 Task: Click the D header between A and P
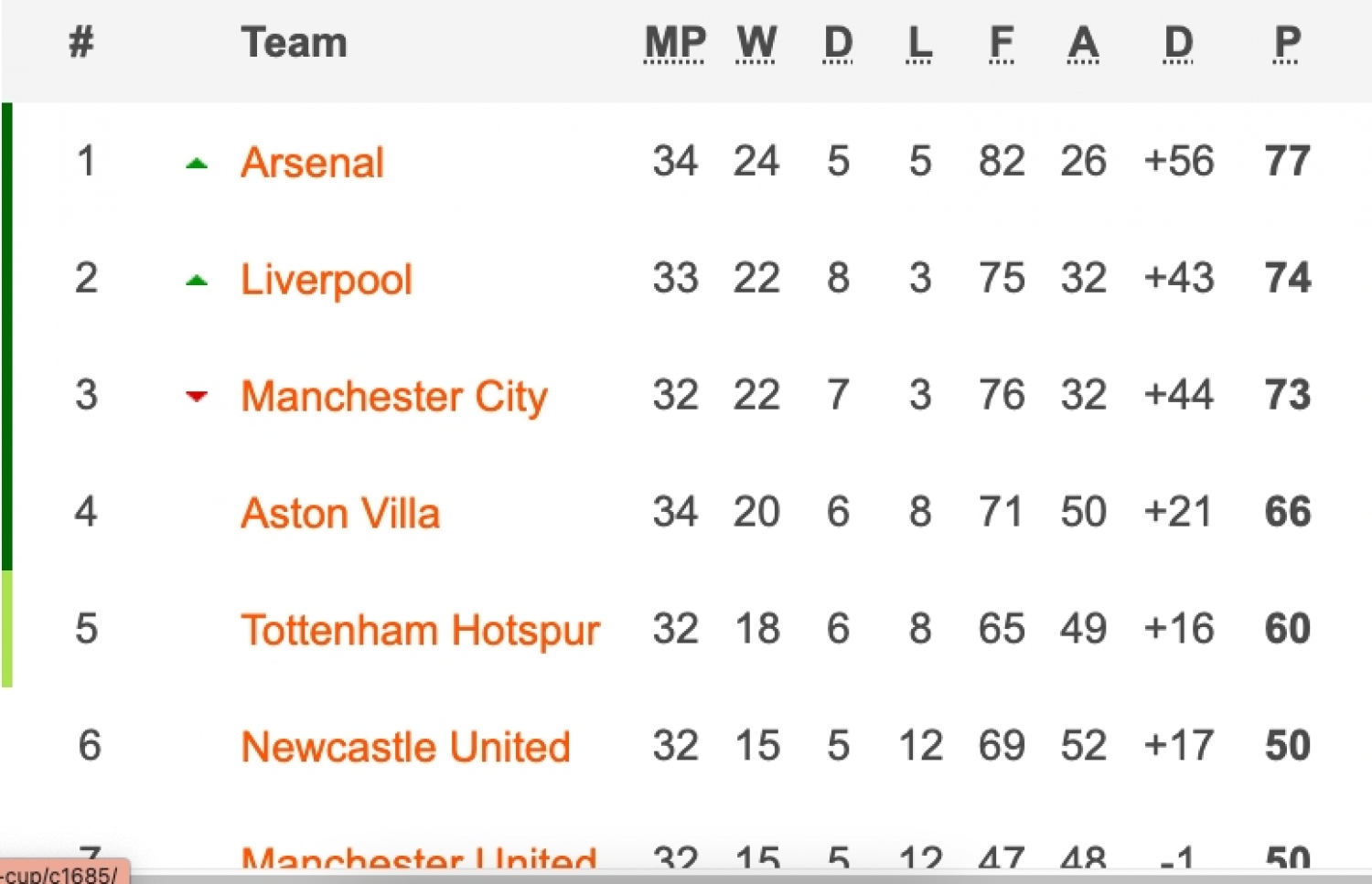pyautogui.click(x=1178, y=43)
